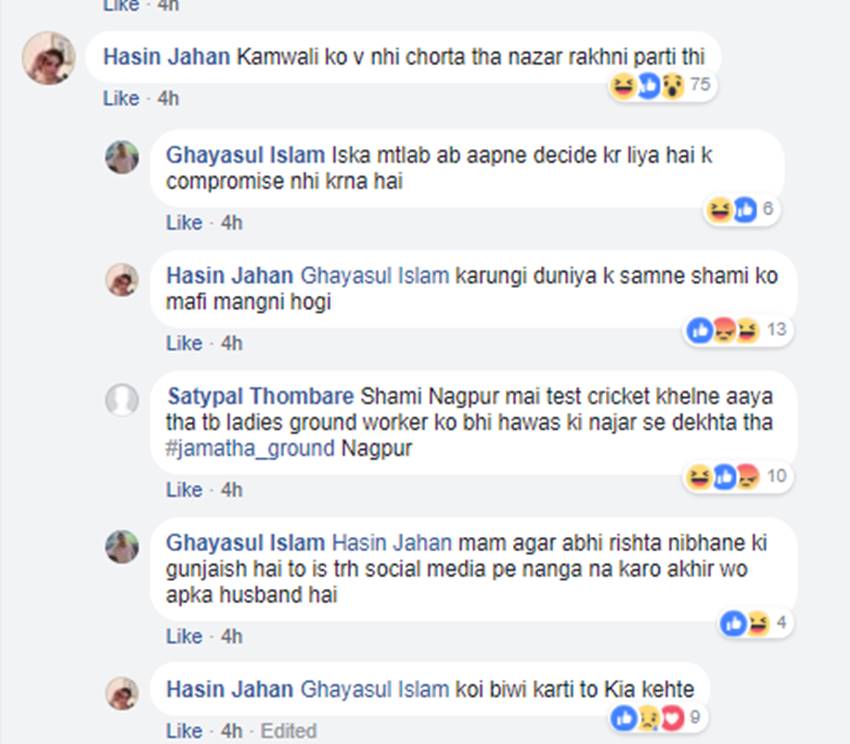850x744 pixels.
Task: Open Hasin Jahan's avatar on 'Kamwali' comment
Action: point(48,58)
